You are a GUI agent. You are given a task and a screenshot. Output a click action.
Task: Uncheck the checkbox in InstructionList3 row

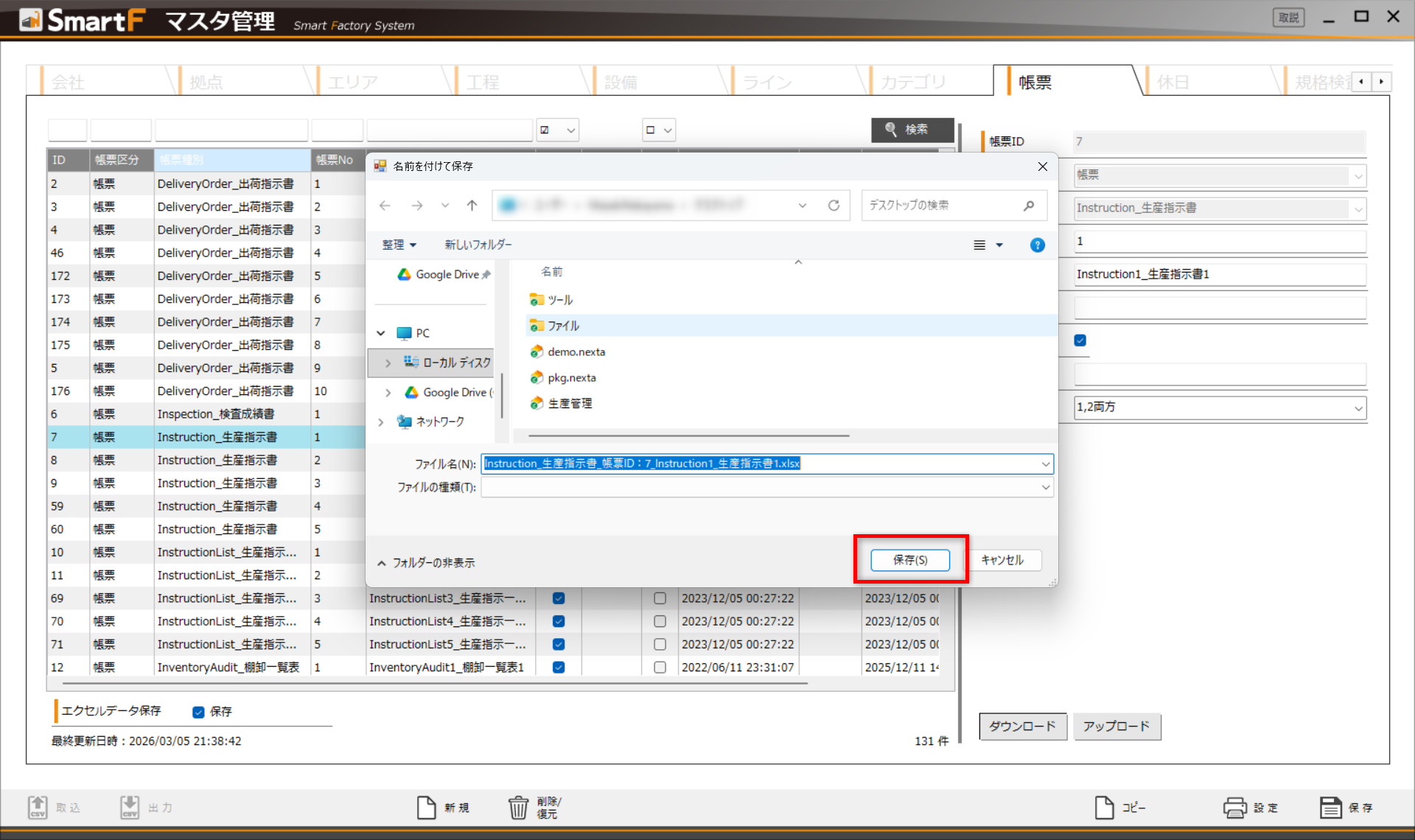559,598
